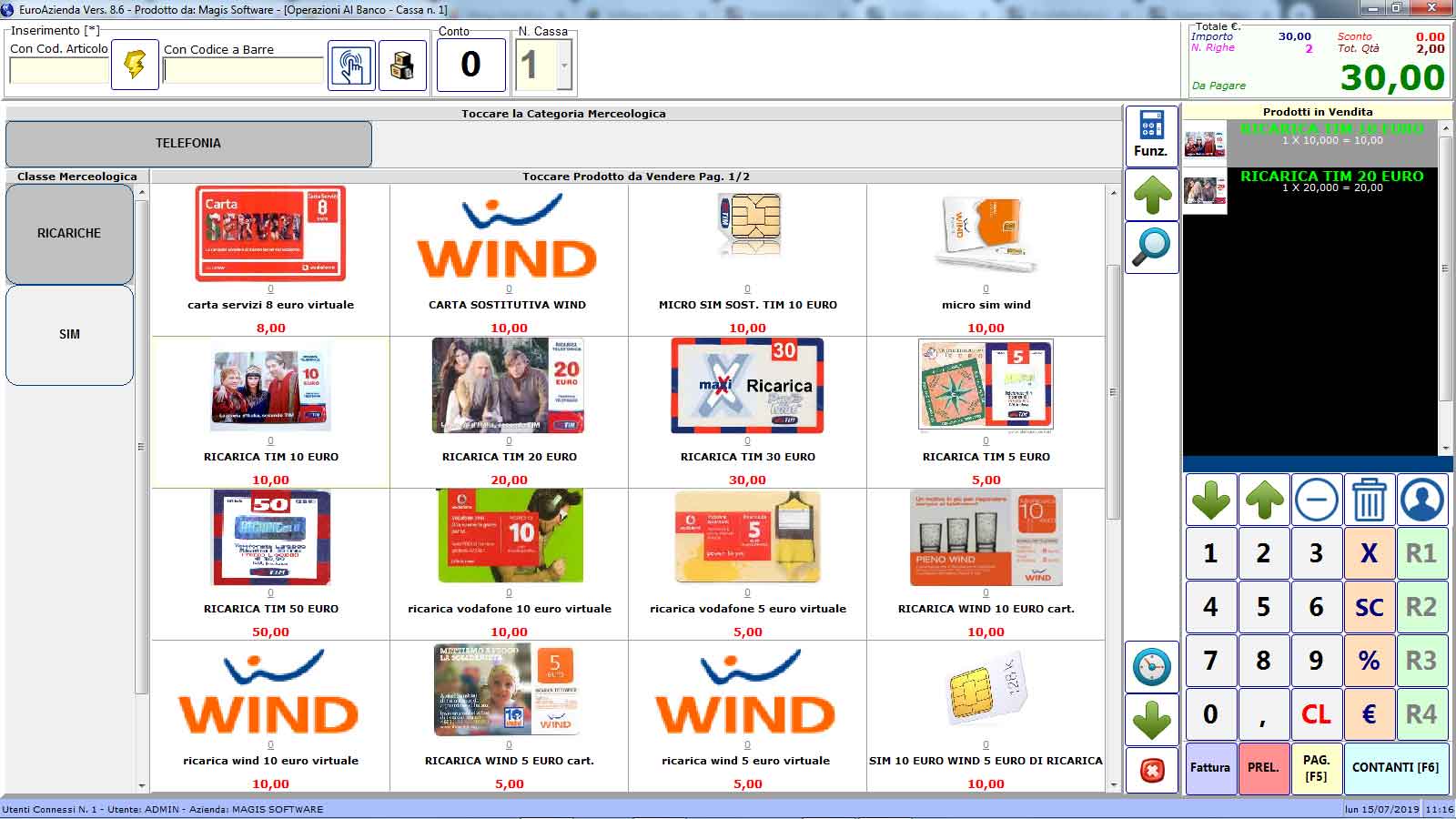1456x819 pixels.
Task: Move selection up with keypad green arrow
Action: [1263, 500]
